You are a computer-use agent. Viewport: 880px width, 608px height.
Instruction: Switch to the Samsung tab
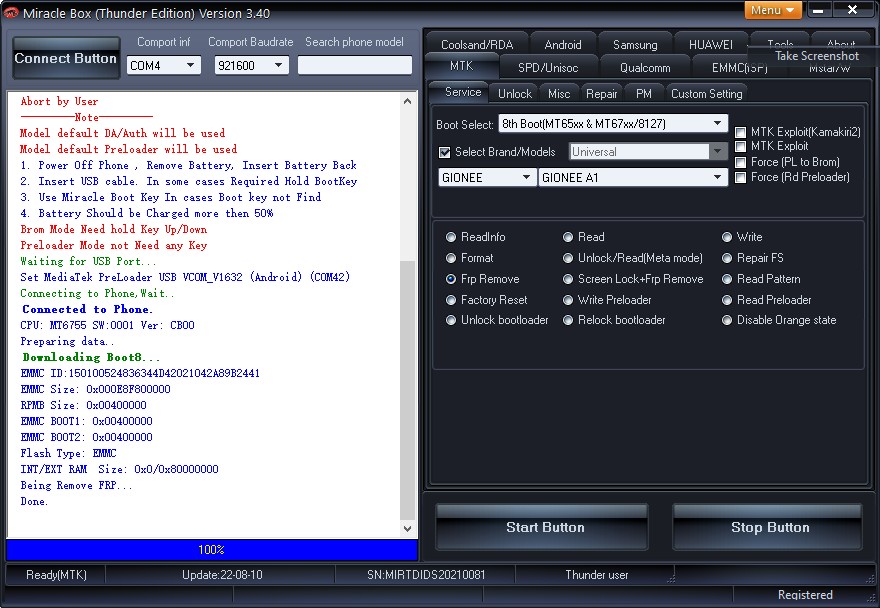[x=635, y=44]
